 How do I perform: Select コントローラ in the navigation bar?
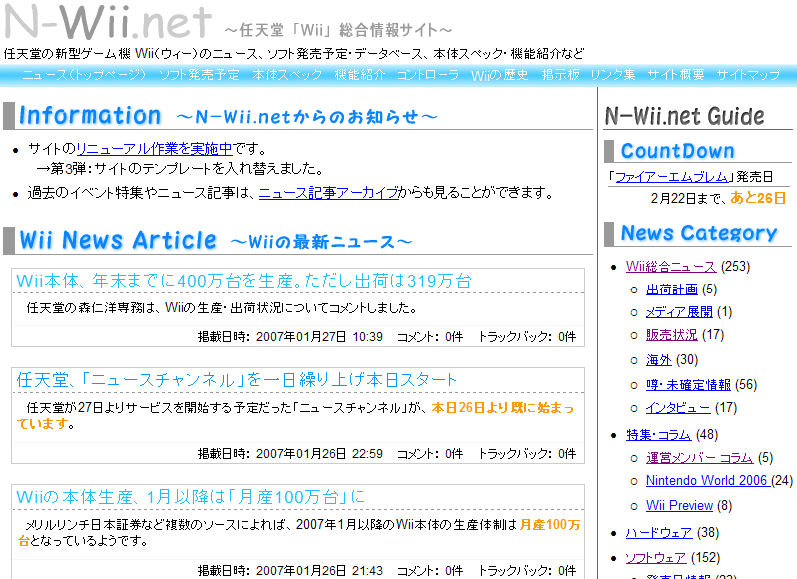tap(427, 75)
